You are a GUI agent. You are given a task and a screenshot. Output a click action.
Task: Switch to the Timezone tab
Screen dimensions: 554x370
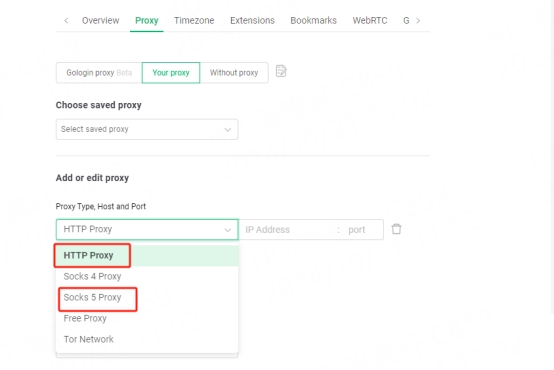(x=194, y=20)
